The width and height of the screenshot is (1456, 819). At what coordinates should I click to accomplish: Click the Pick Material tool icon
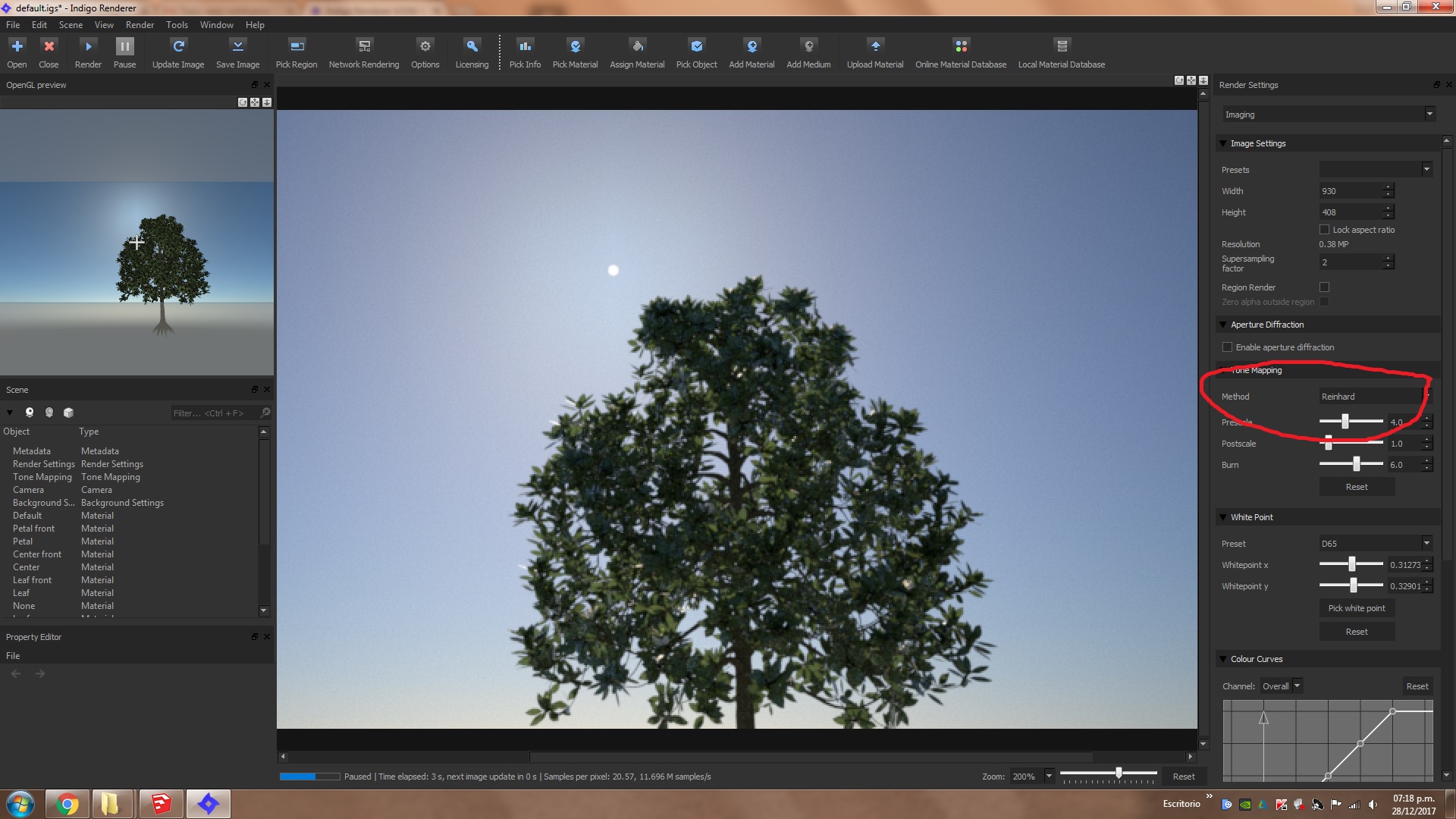(x=575, y=47)
